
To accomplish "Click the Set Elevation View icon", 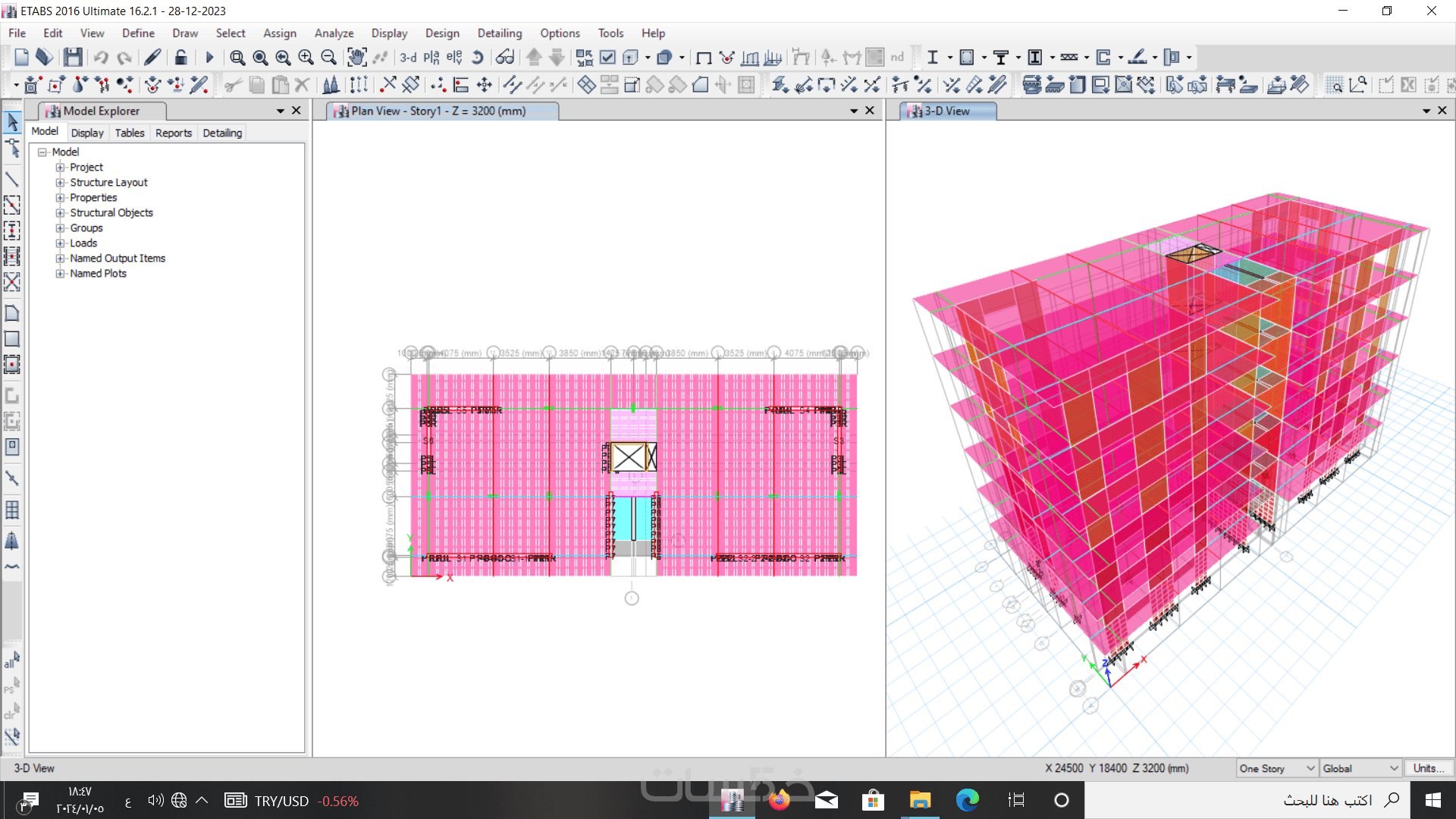I will click(454, 57).
